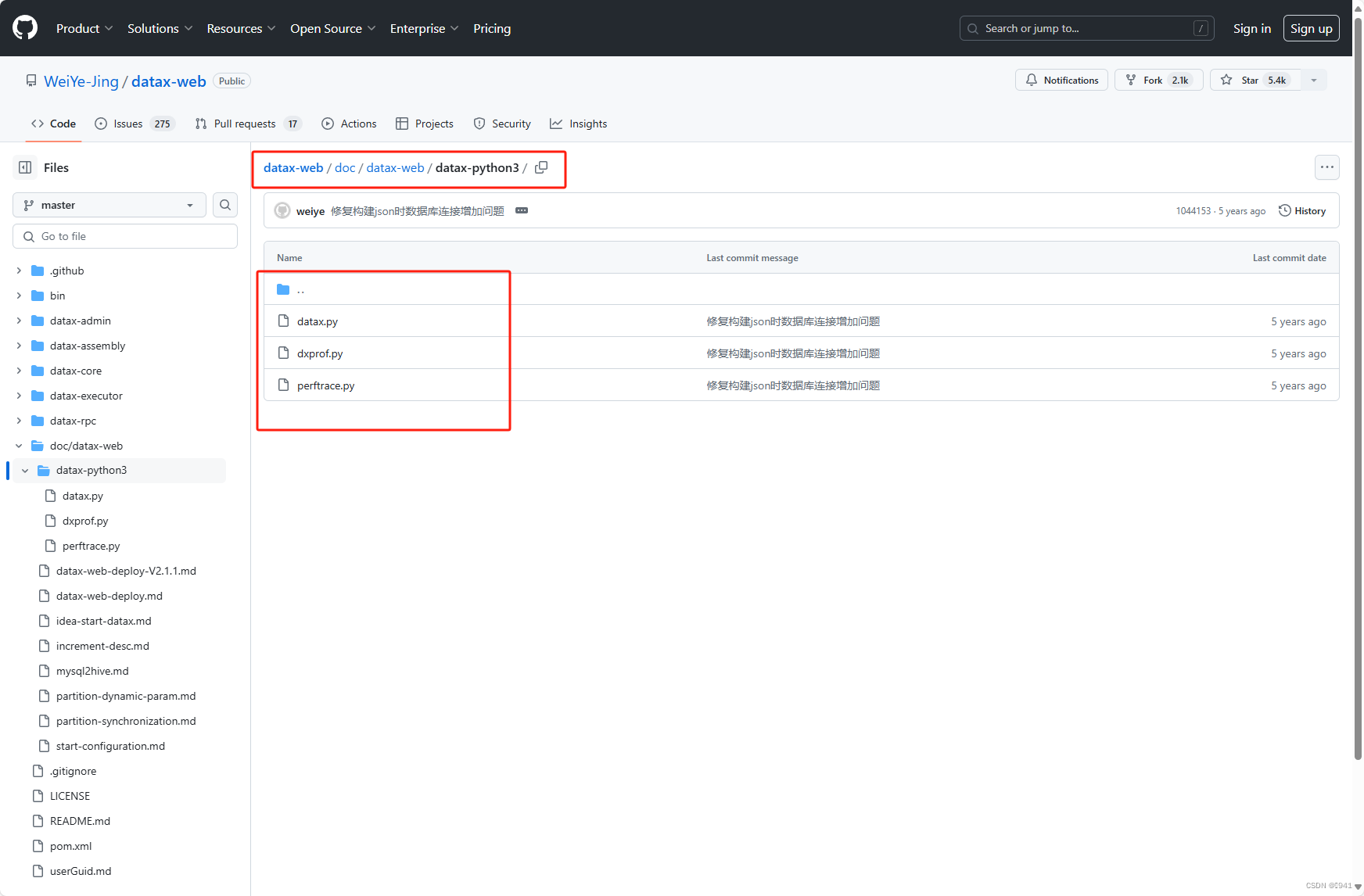Open the Enterprise menu
Image resolution: width=1364 pixels, height=896 pixels.
(424, 28)
